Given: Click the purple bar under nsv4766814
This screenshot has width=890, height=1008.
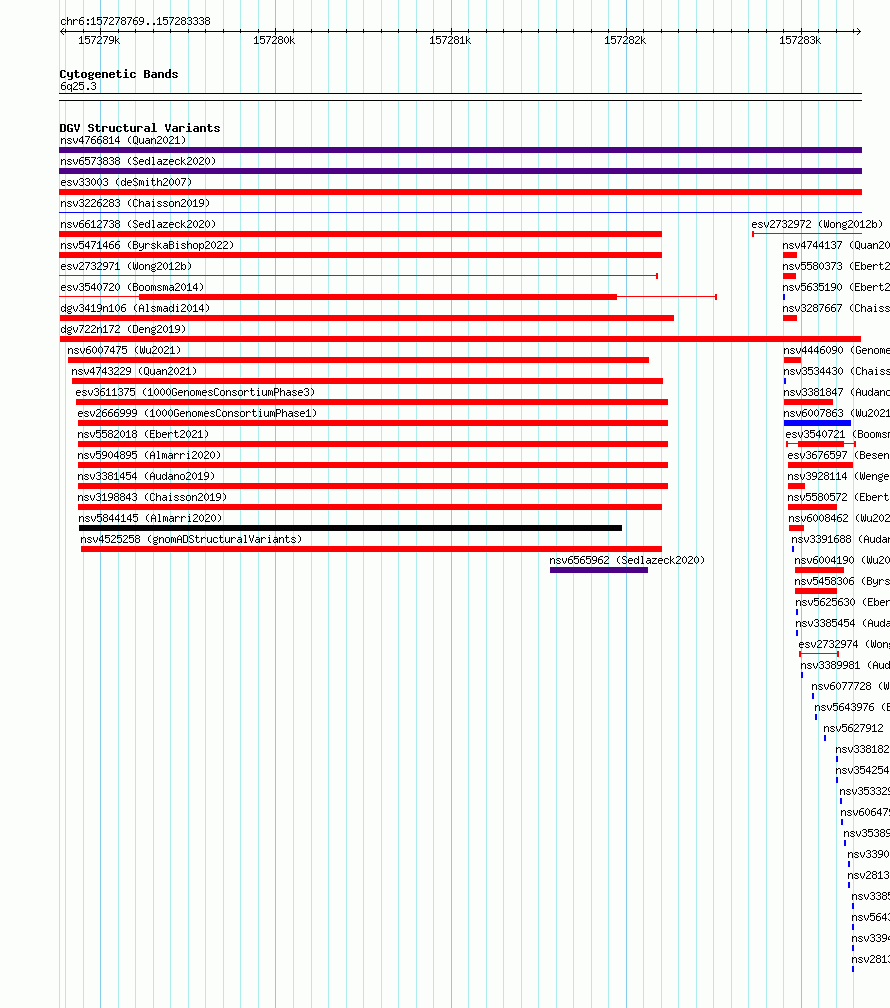Looking at the screenshot, I should [460, 150].
